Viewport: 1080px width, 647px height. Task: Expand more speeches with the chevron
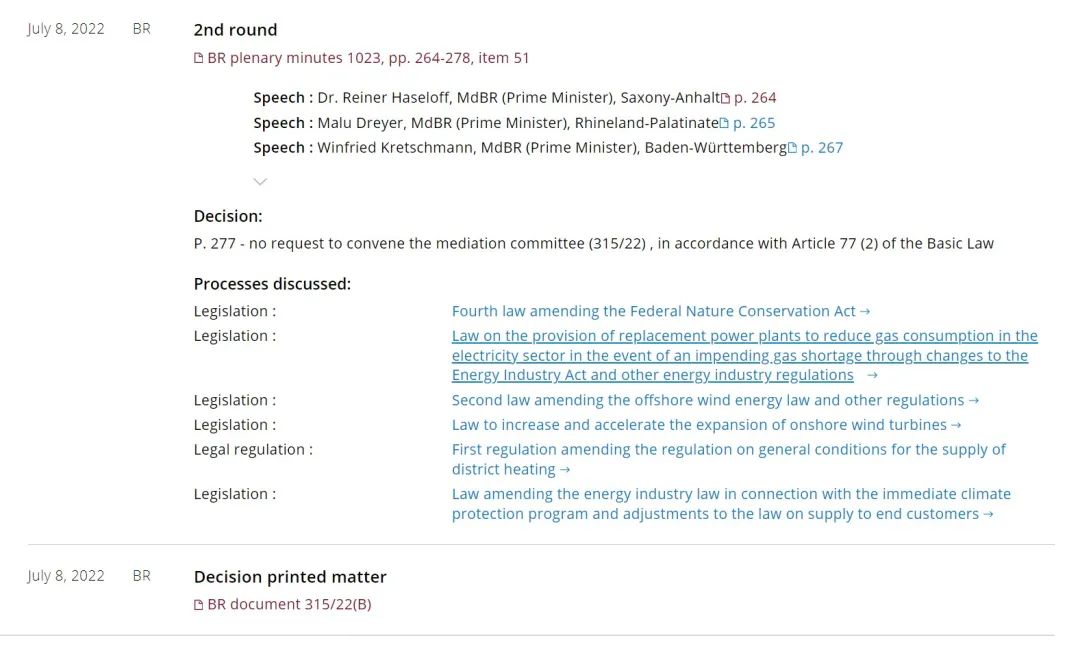click(260, 181)
